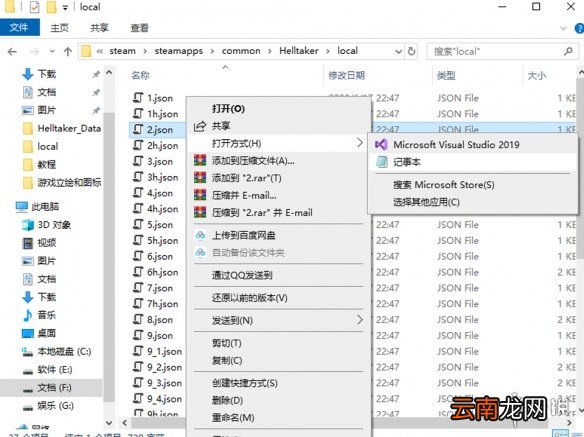Expand the address bar history dropdown
The height and width of the screenshot is (437, 584).
[x=399, y=51]
